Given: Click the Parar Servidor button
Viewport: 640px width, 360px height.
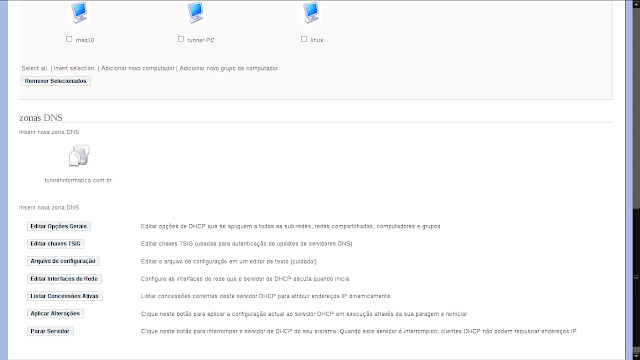Looking at the screenshot, I should point(50,331).
